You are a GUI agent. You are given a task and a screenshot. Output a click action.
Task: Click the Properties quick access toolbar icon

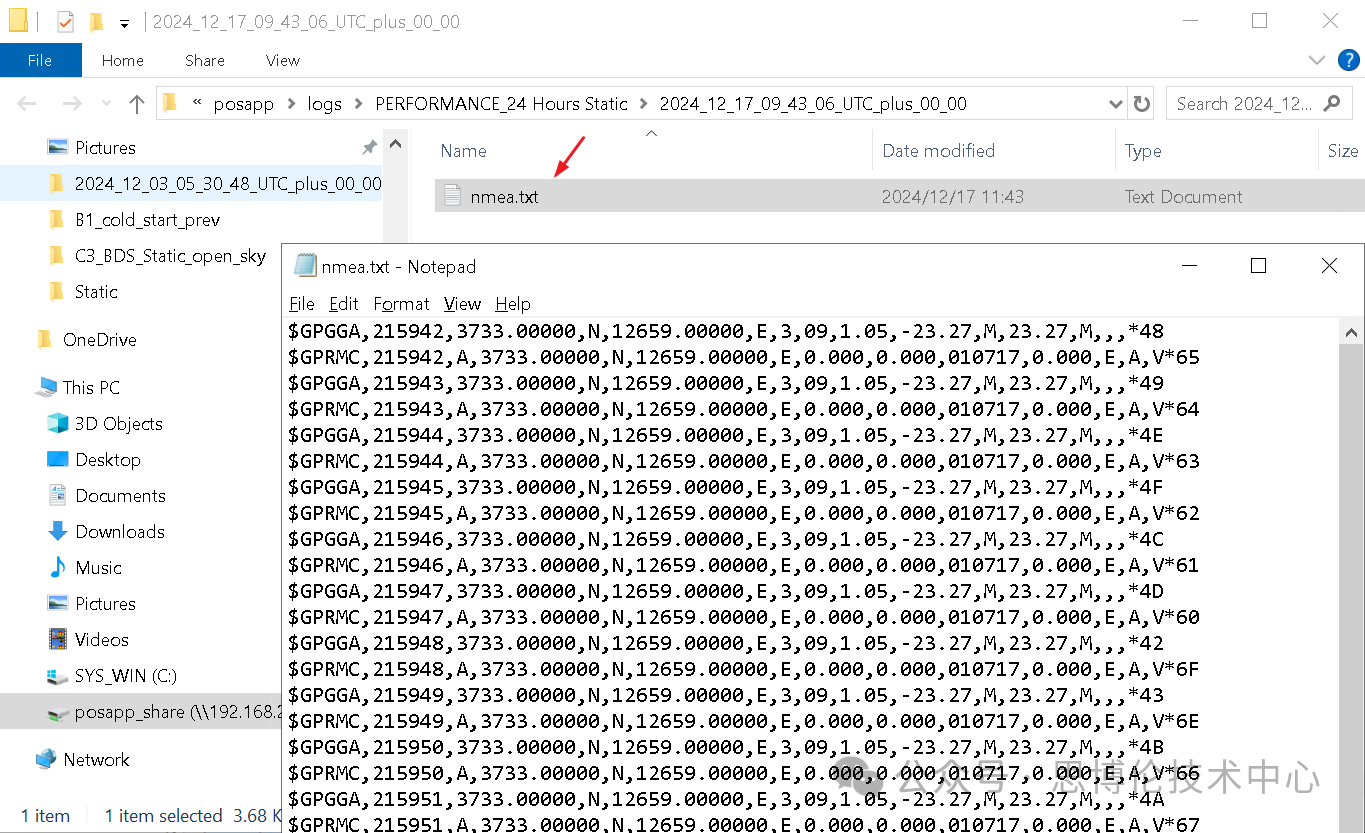tap(66, 22)
